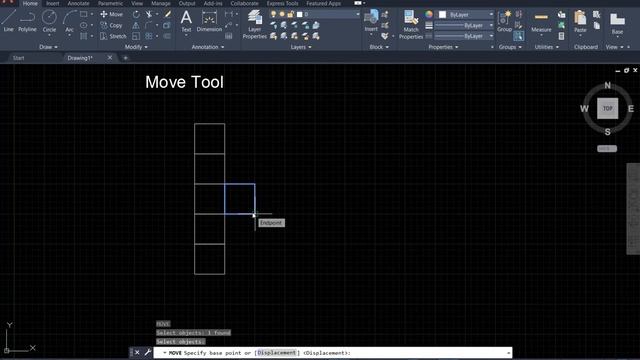Click the Displacement command option

[x=277, y=353]
